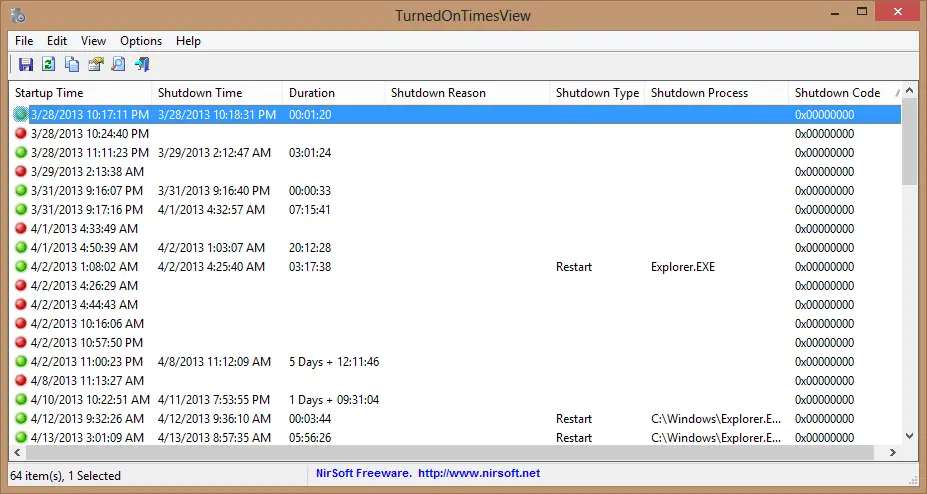Click '64 item(s), 1 Selected' status text
Viewport: 927px width, 494px height.
[65, 476]
